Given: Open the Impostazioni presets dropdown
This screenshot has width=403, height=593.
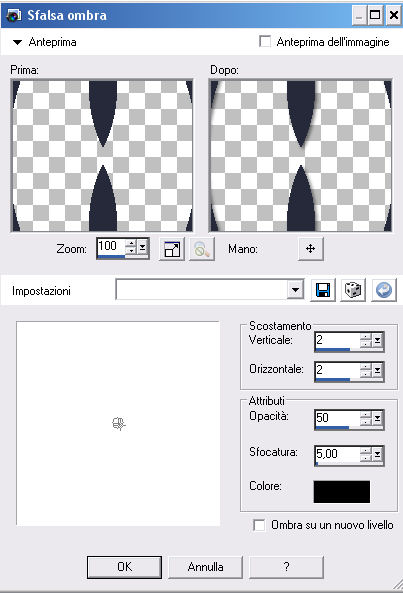Looking at the screenshot, I should (x=295, y=290).
